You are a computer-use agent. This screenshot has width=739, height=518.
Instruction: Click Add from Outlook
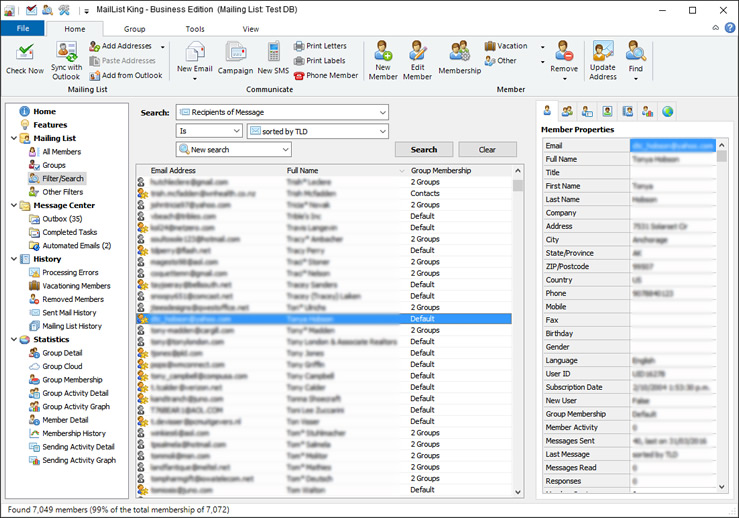pyautogui.click(x=126, y=75)
